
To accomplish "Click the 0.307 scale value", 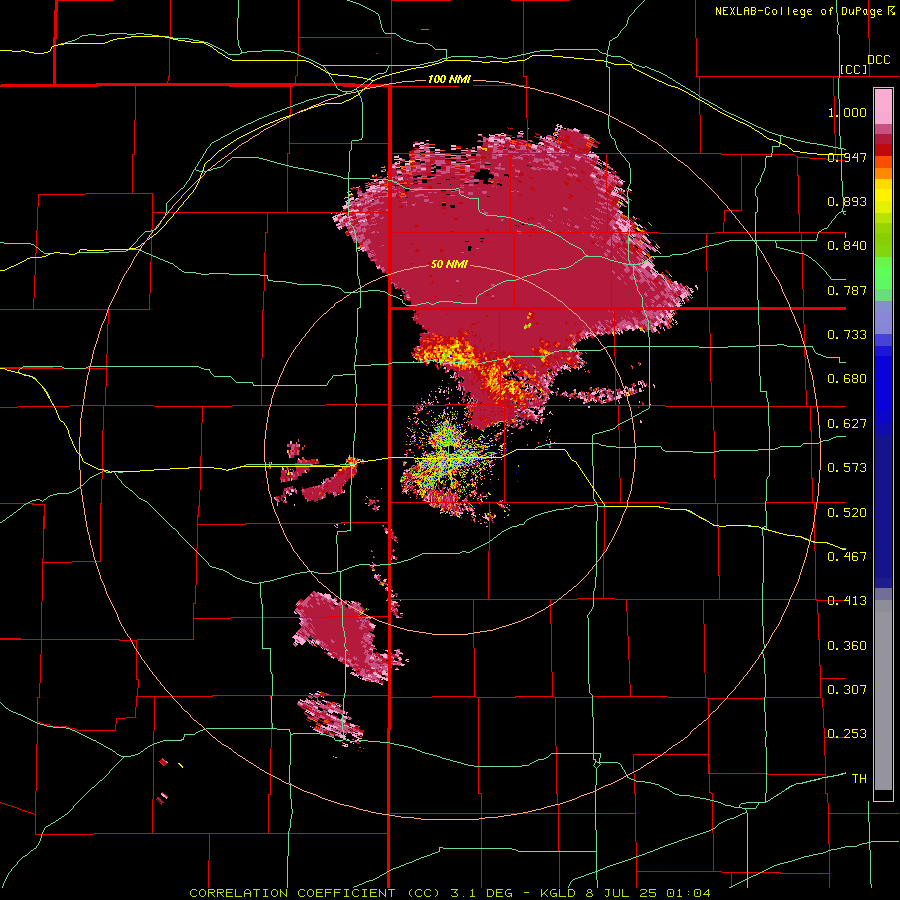I will click(x=847, y=690).
